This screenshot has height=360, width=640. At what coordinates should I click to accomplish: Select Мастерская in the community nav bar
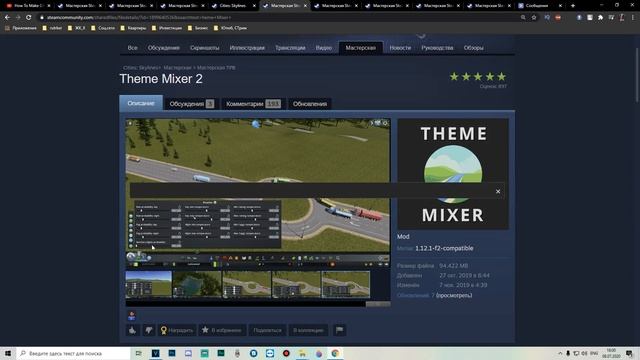[360, 48]
